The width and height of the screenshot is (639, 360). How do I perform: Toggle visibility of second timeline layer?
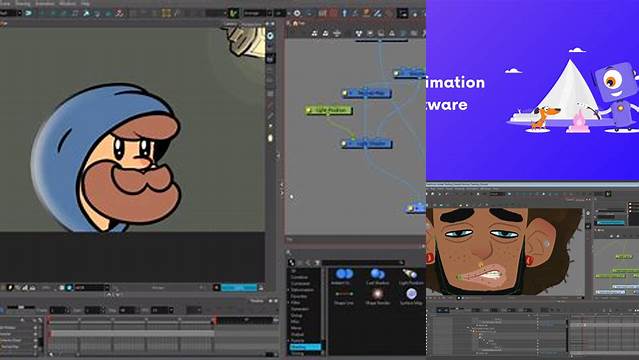35,334
